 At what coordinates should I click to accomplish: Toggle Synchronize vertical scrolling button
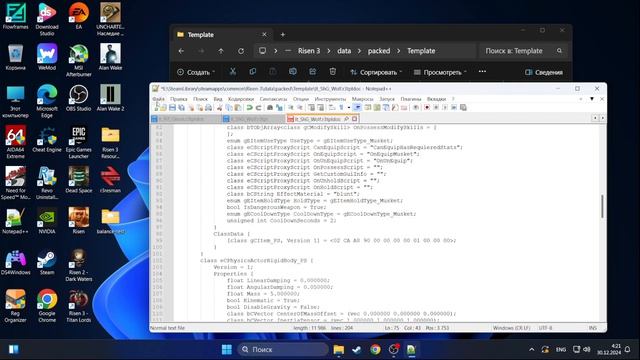pos(311,107)
